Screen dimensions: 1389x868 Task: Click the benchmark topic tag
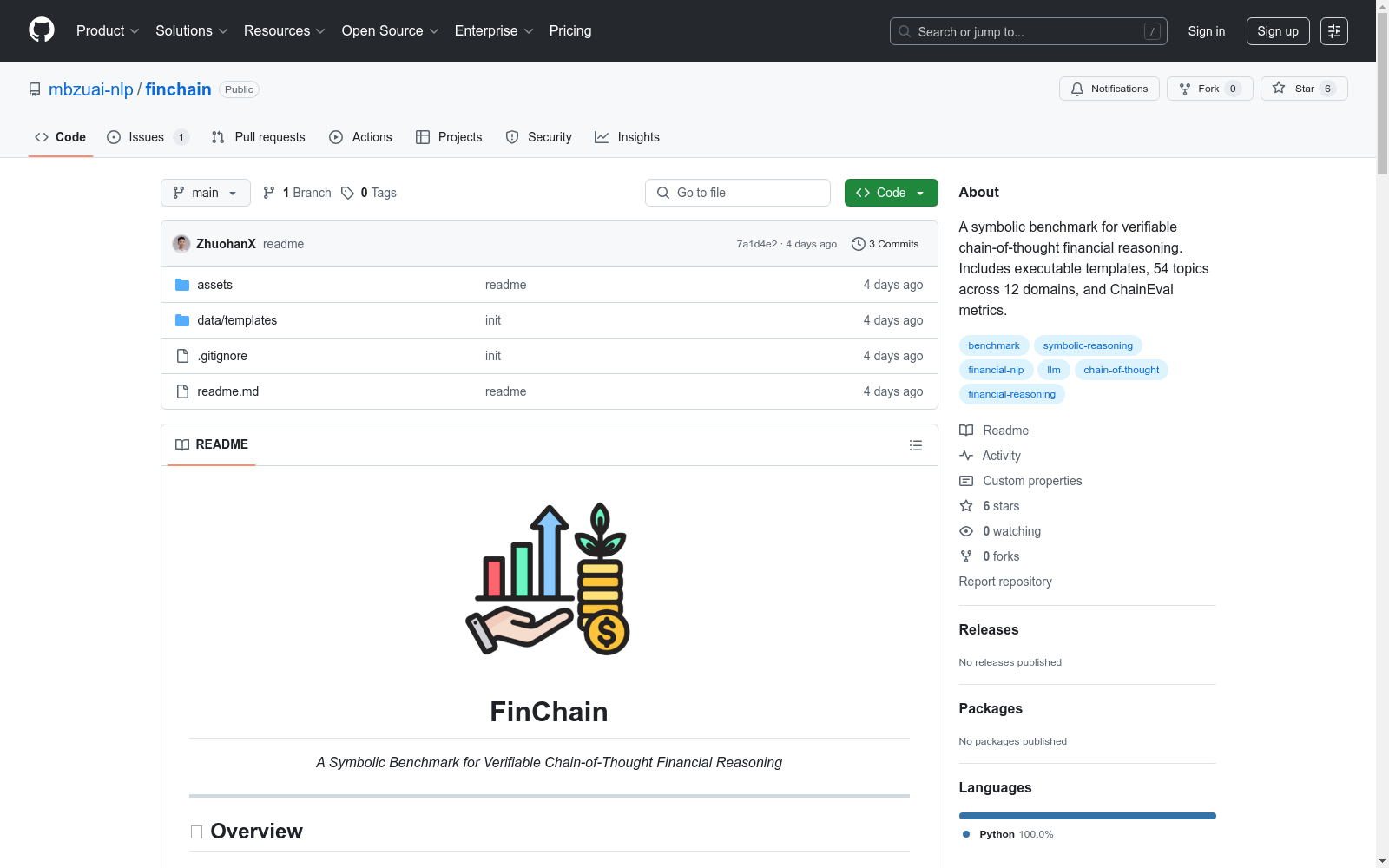pyautogui.click(x=994, y=345)
